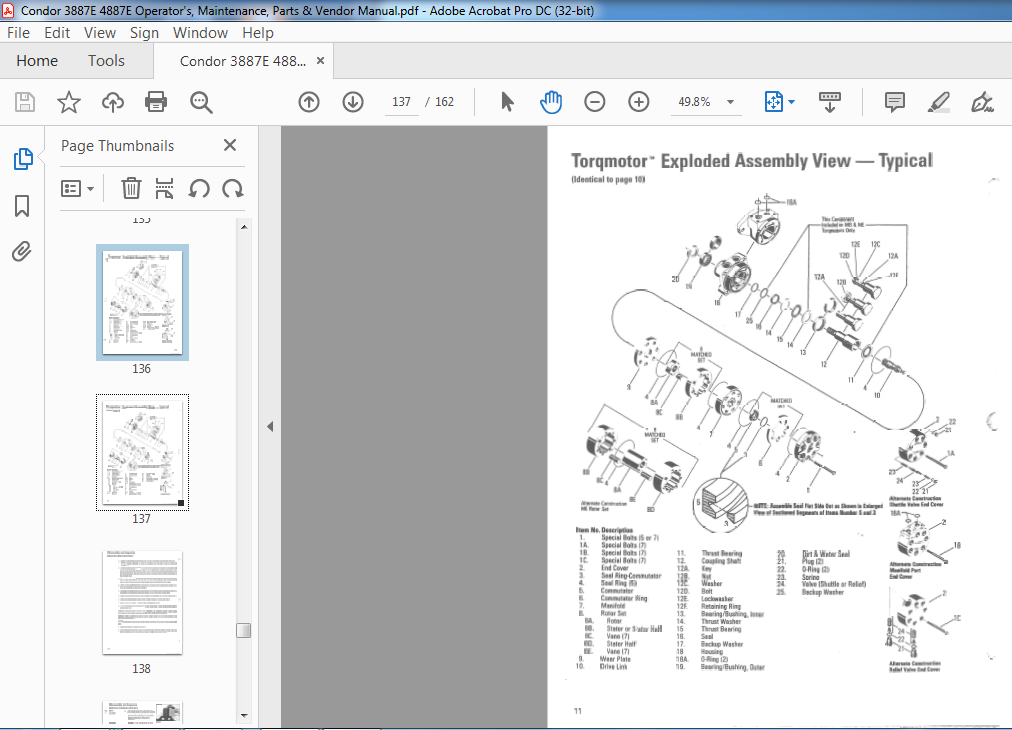
Task: Open the Sign fountain pen tool
Action: coord(982,102)
